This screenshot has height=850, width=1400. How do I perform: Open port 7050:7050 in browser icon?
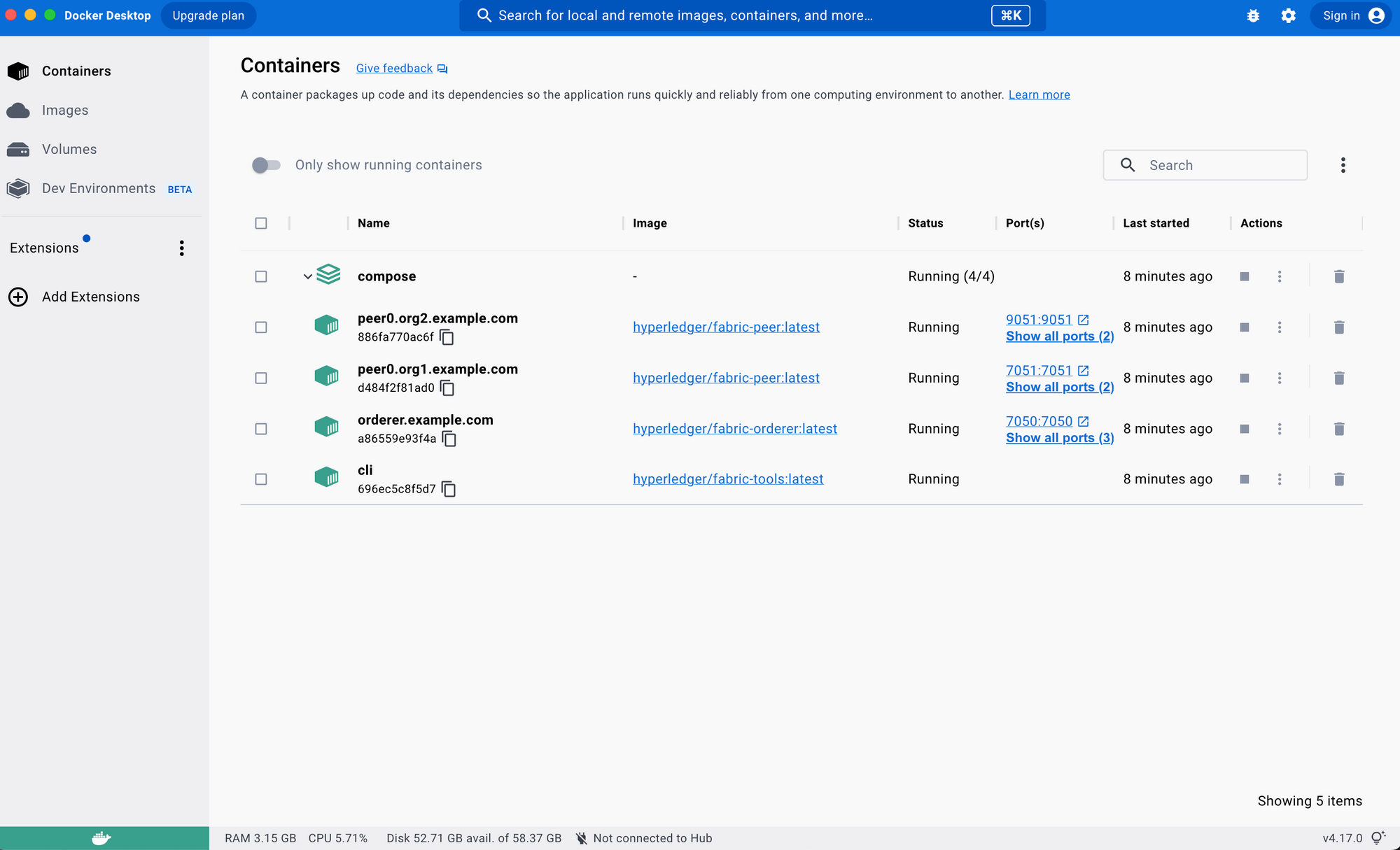click(x=1083, y=421)
